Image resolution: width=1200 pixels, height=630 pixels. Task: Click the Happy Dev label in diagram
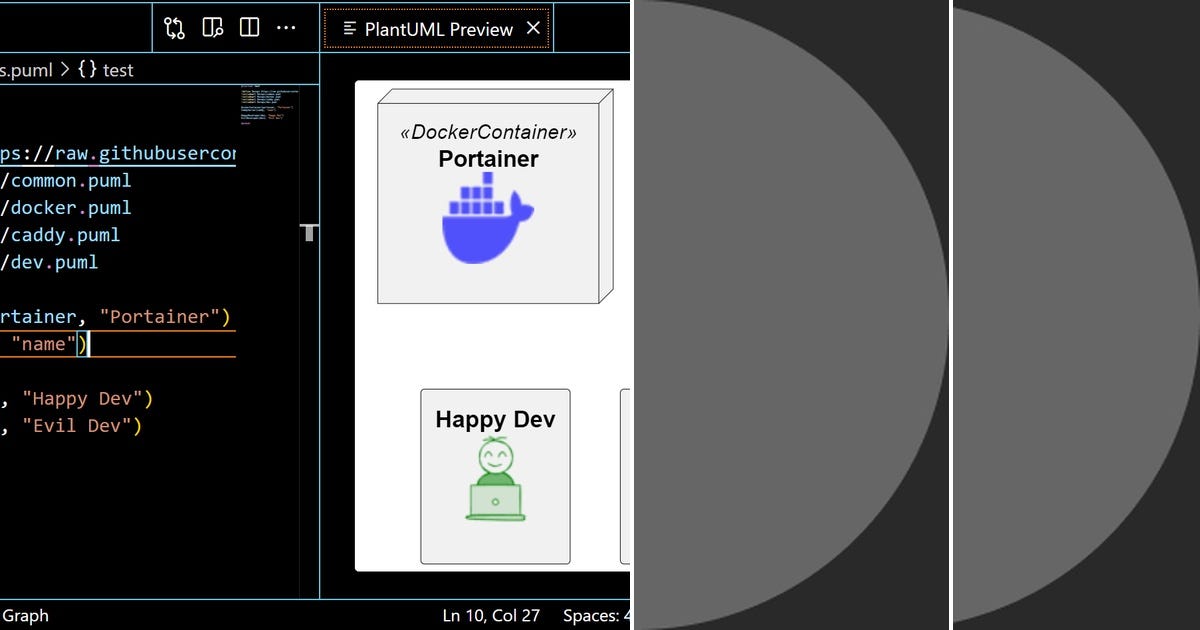[495, 419]
